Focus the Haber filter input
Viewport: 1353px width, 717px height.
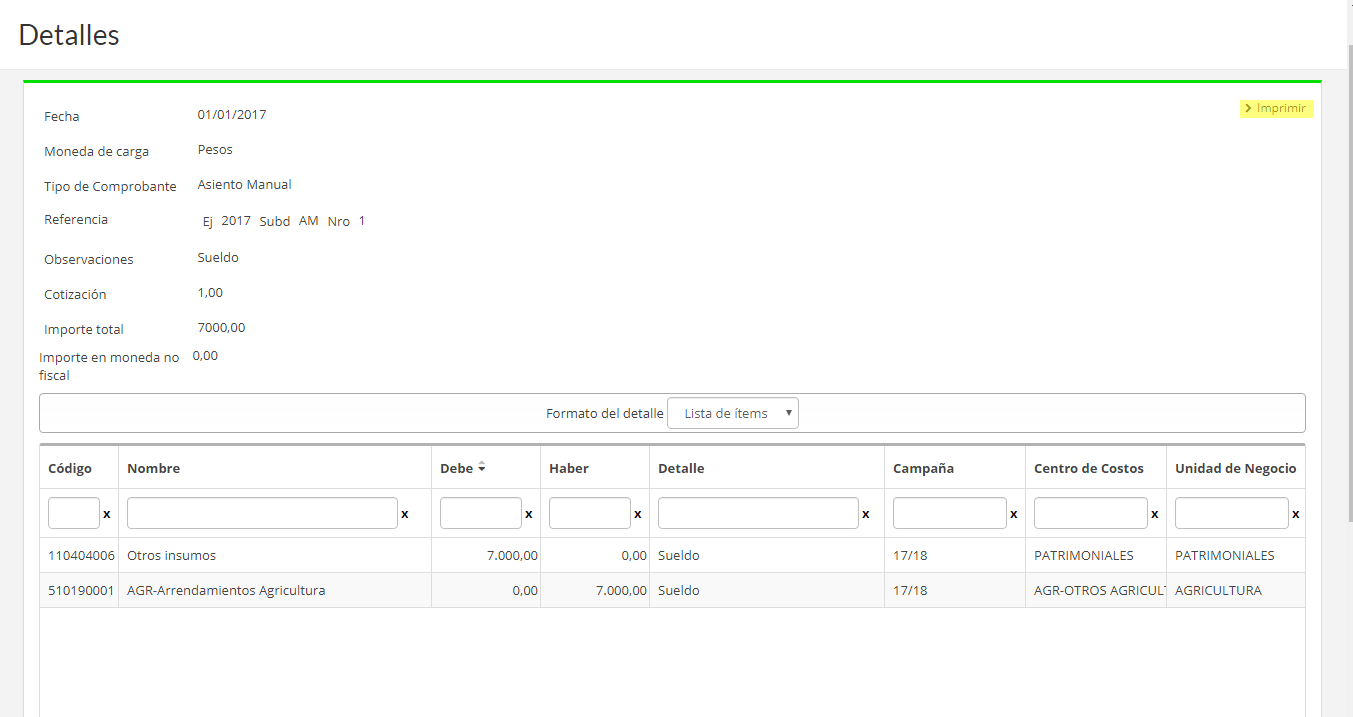pyautogui.click(x=590, y=513)
